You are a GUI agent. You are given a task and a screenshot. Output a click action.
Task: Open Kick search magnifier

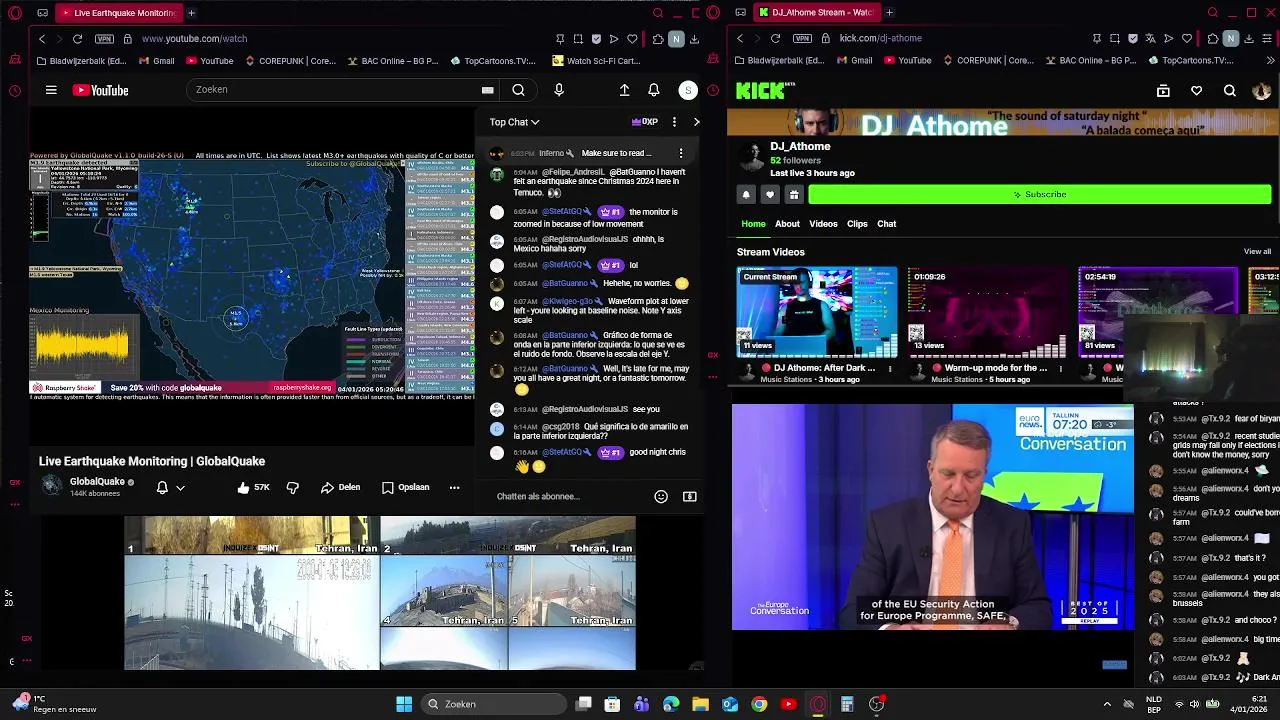point(1230,91)
